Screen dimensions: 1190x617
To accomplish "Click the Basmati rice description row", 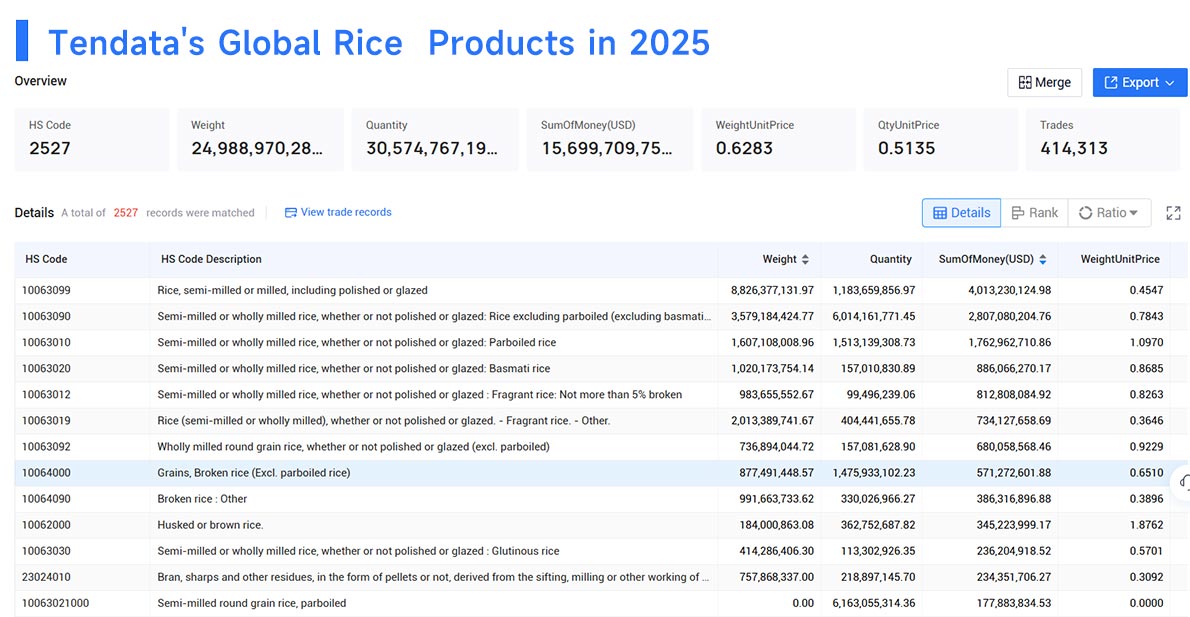I will point(354,369).
